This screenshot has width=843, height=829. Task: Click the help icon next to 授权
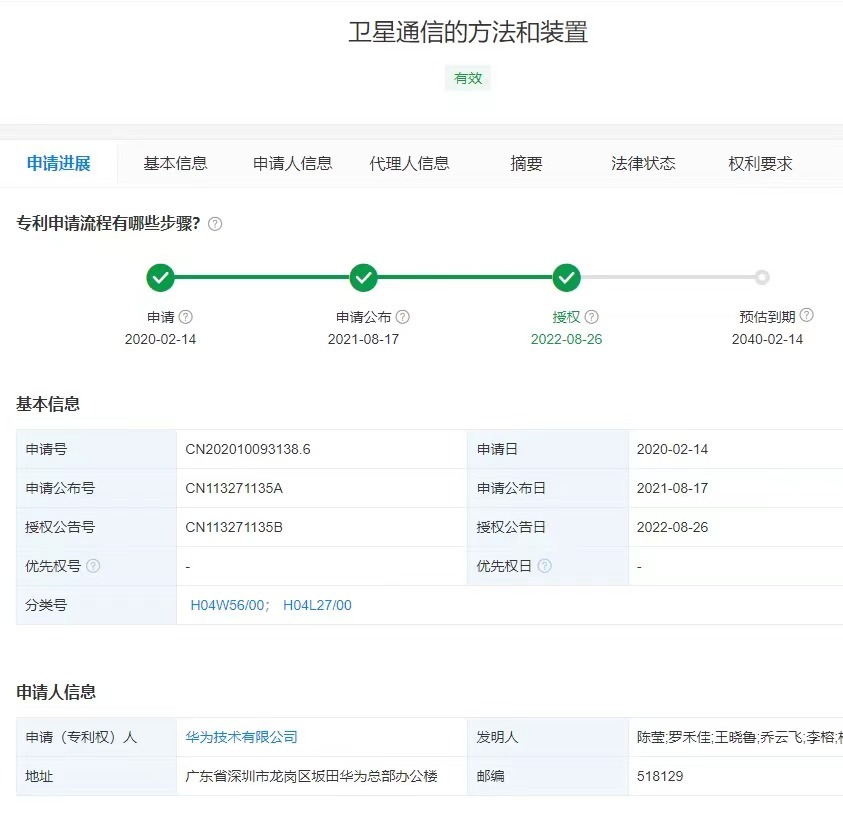click(592, 317)
